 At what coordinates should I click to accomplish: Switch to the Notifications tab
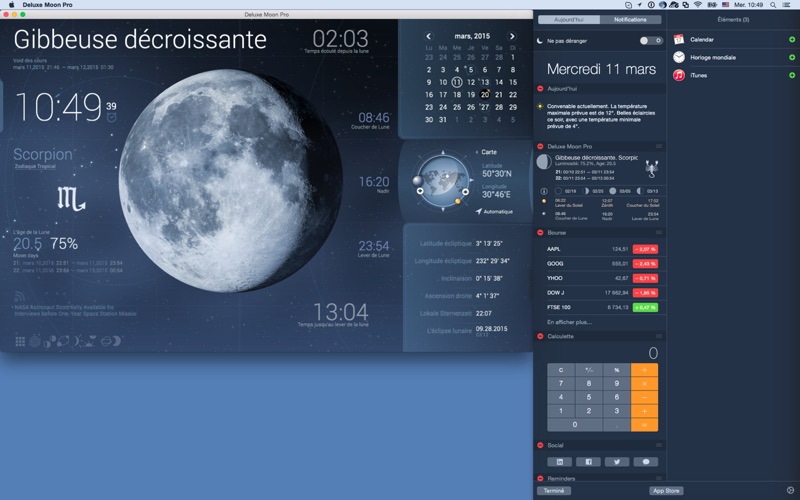click(x=630, y=19)
